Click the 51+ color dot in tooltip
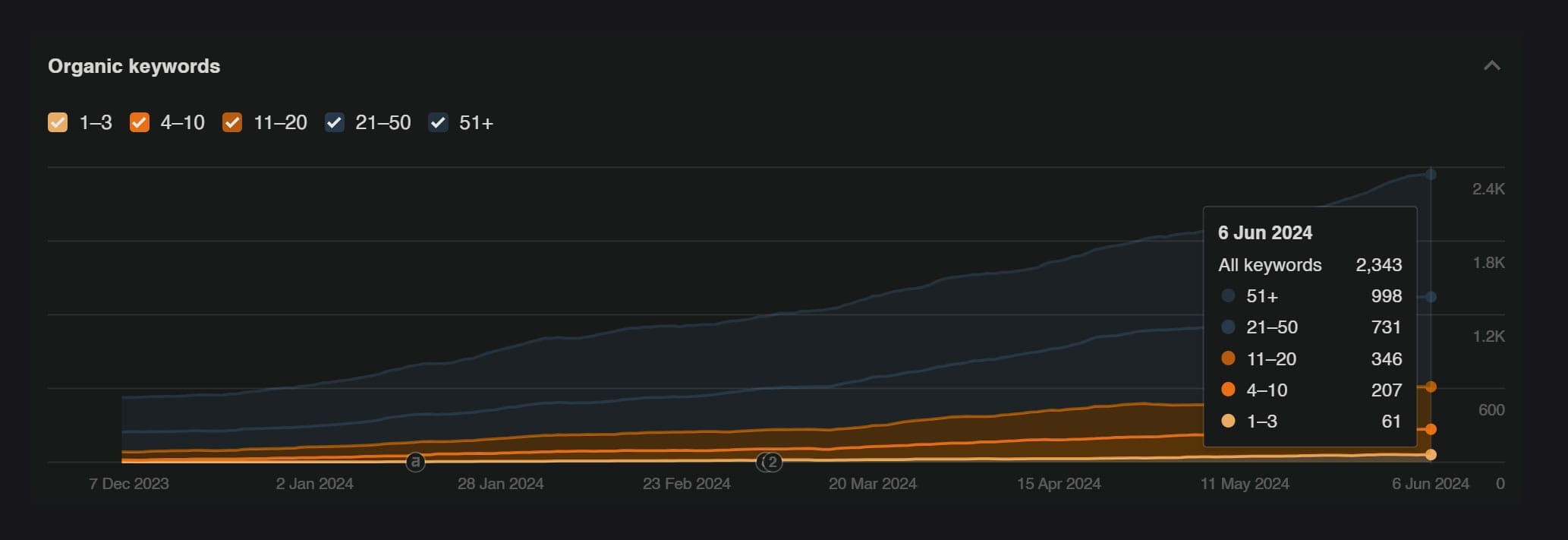1568x540 pixels. (1228, 295)
